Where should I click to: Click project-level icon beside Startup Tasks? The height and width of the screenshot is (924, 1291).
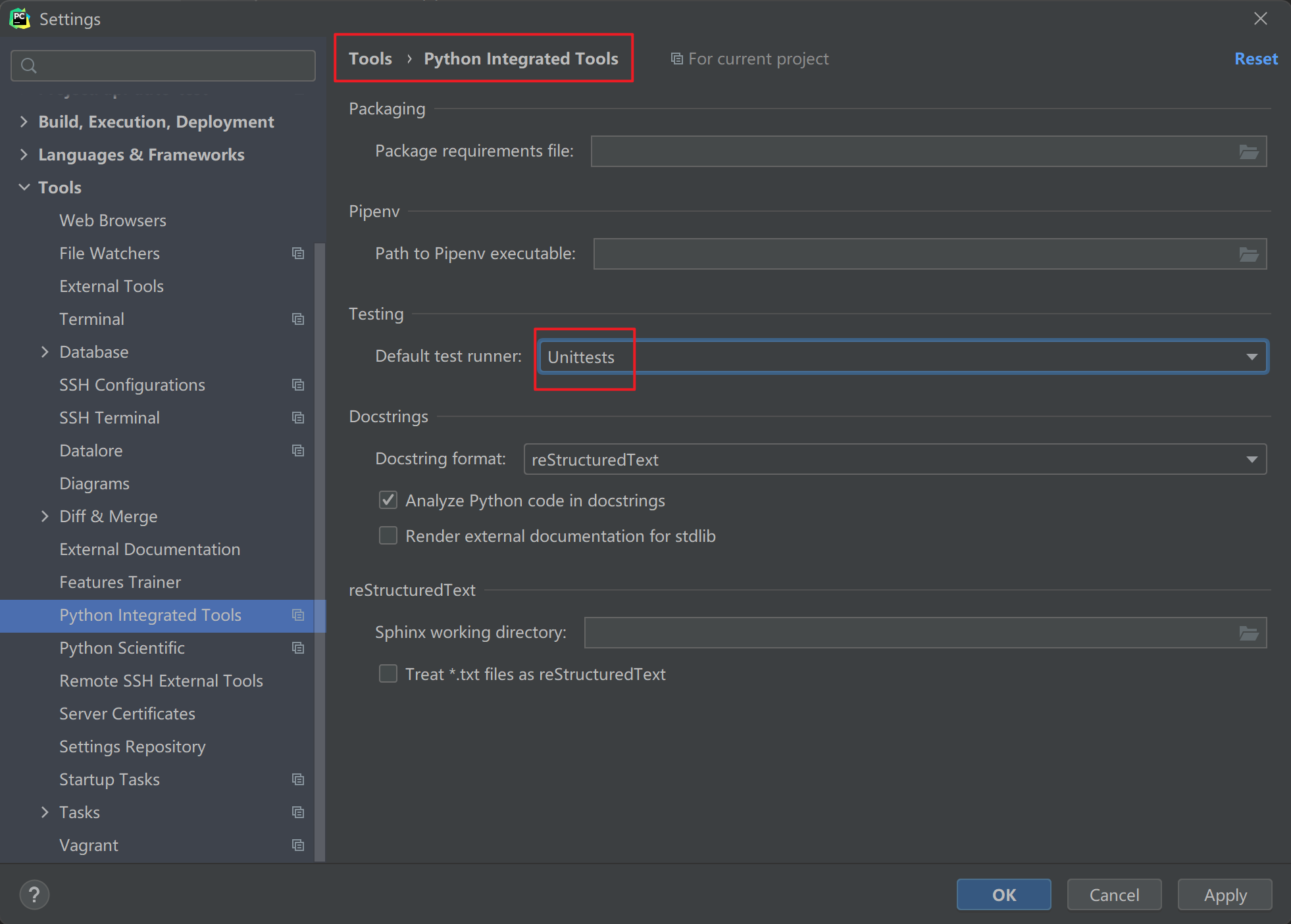298,780
